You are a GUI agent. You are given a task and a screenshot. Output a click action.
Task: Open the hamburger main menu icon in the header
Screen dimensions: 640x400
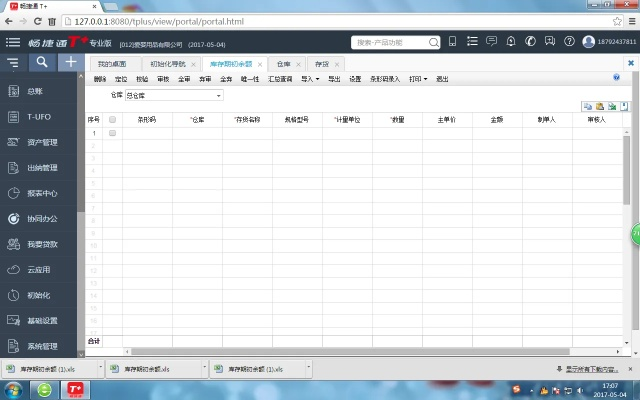point(13,42)
